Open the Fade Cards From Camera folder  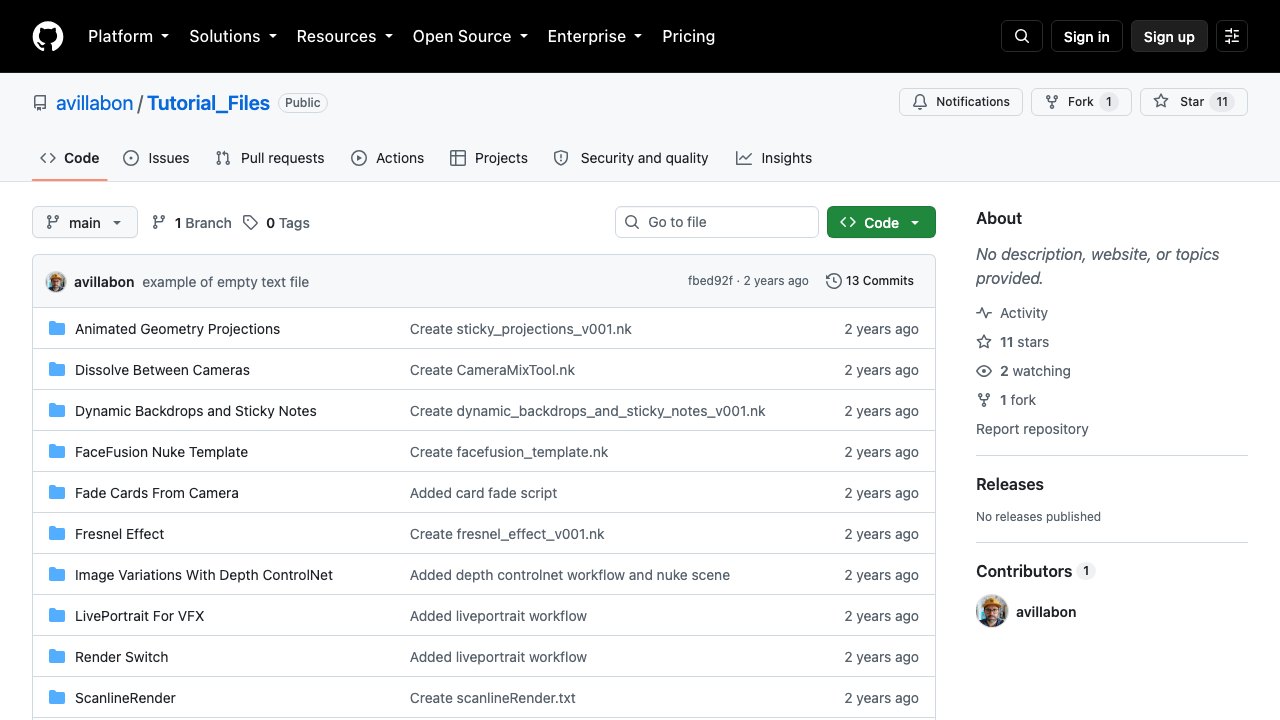click(157, 493)
